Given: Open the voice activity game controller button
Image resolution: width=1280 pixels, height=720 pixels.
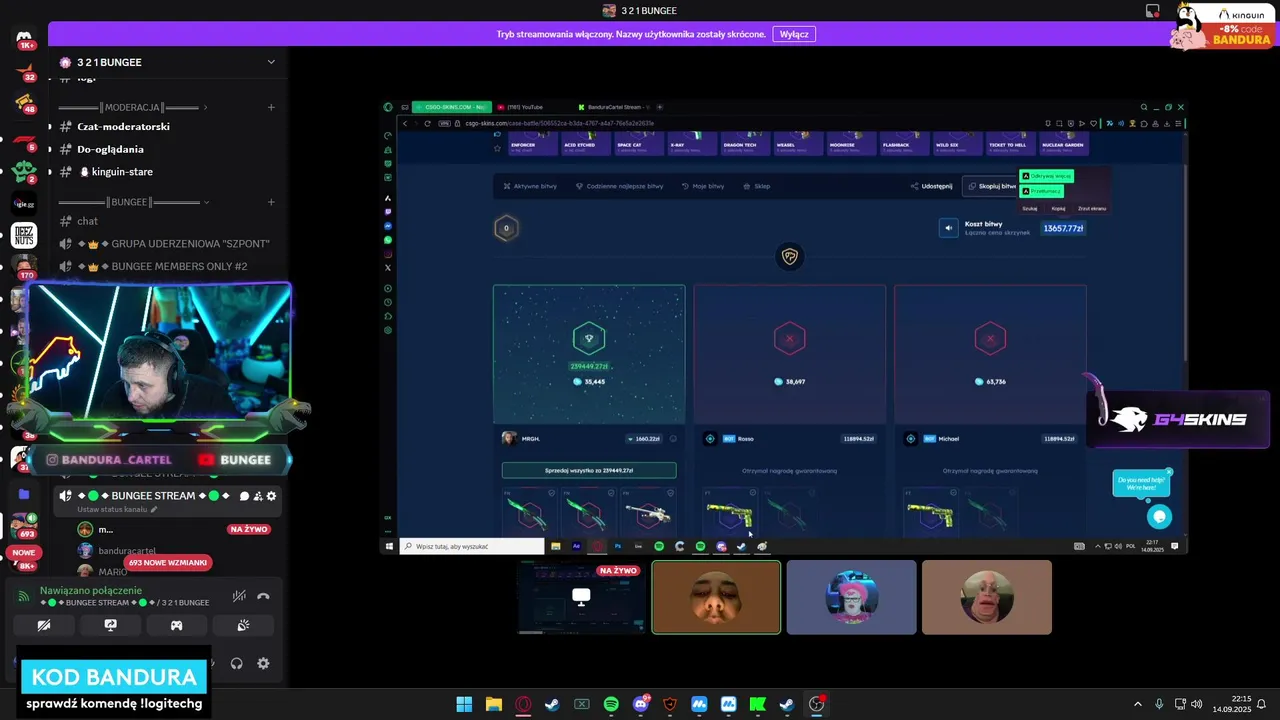Looking at the screenshot, I should (176, 625).
